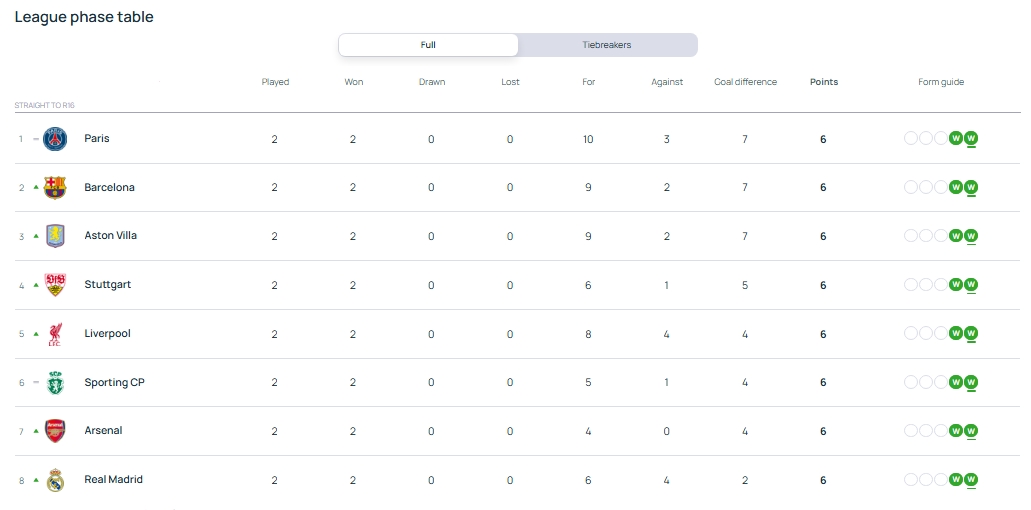This screenshot has height=510, width=1031.
Task: Click the Liverpool club crest
Action: tap(55, 334)
